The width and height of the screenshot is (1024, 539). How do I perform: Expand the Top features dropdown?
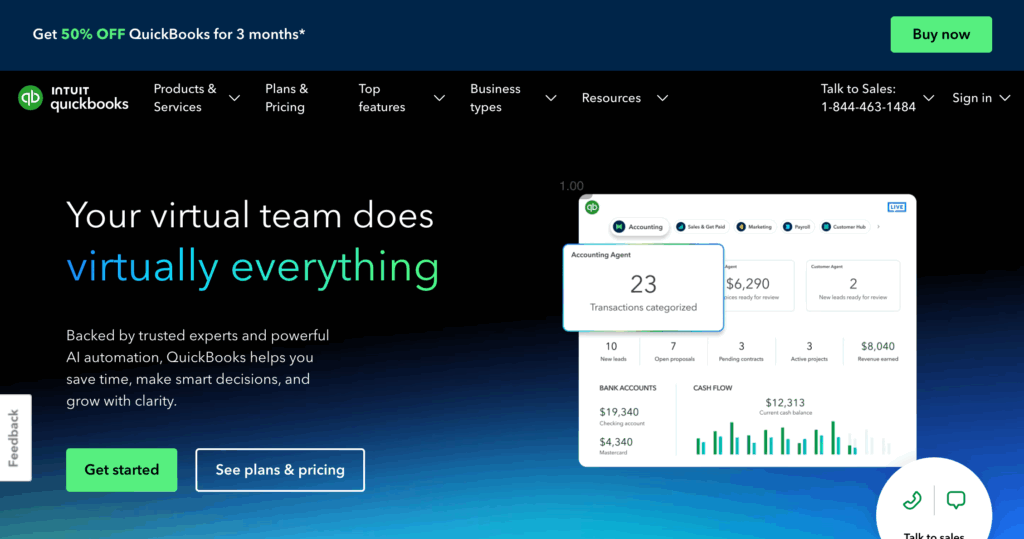point(401,98)
